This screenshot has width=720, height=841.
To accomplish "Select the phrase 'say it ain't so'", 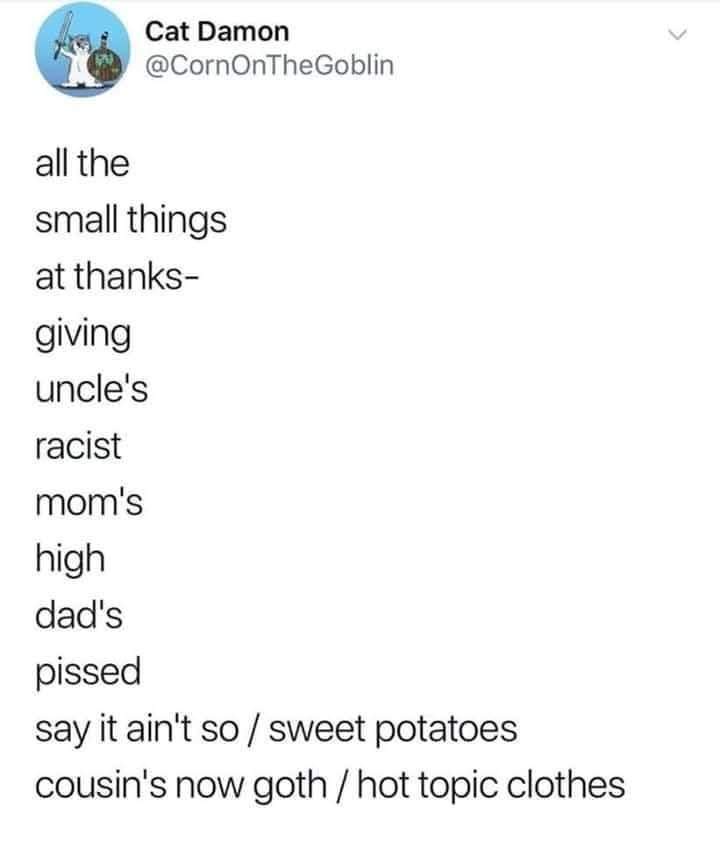I will tap(137, 729).
